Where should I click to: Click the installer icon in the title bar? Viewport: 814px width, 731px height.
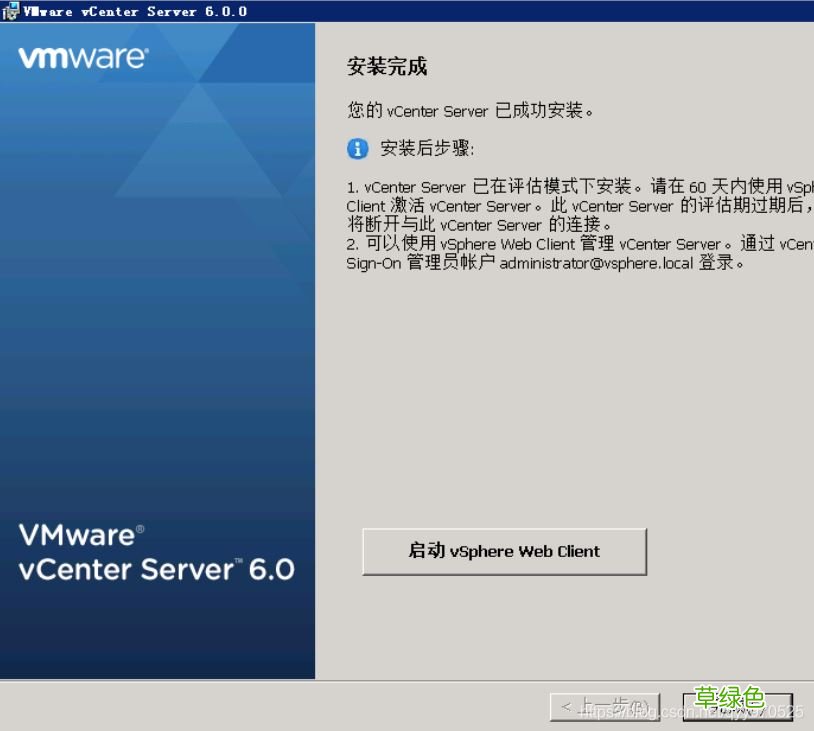(10, 11)
